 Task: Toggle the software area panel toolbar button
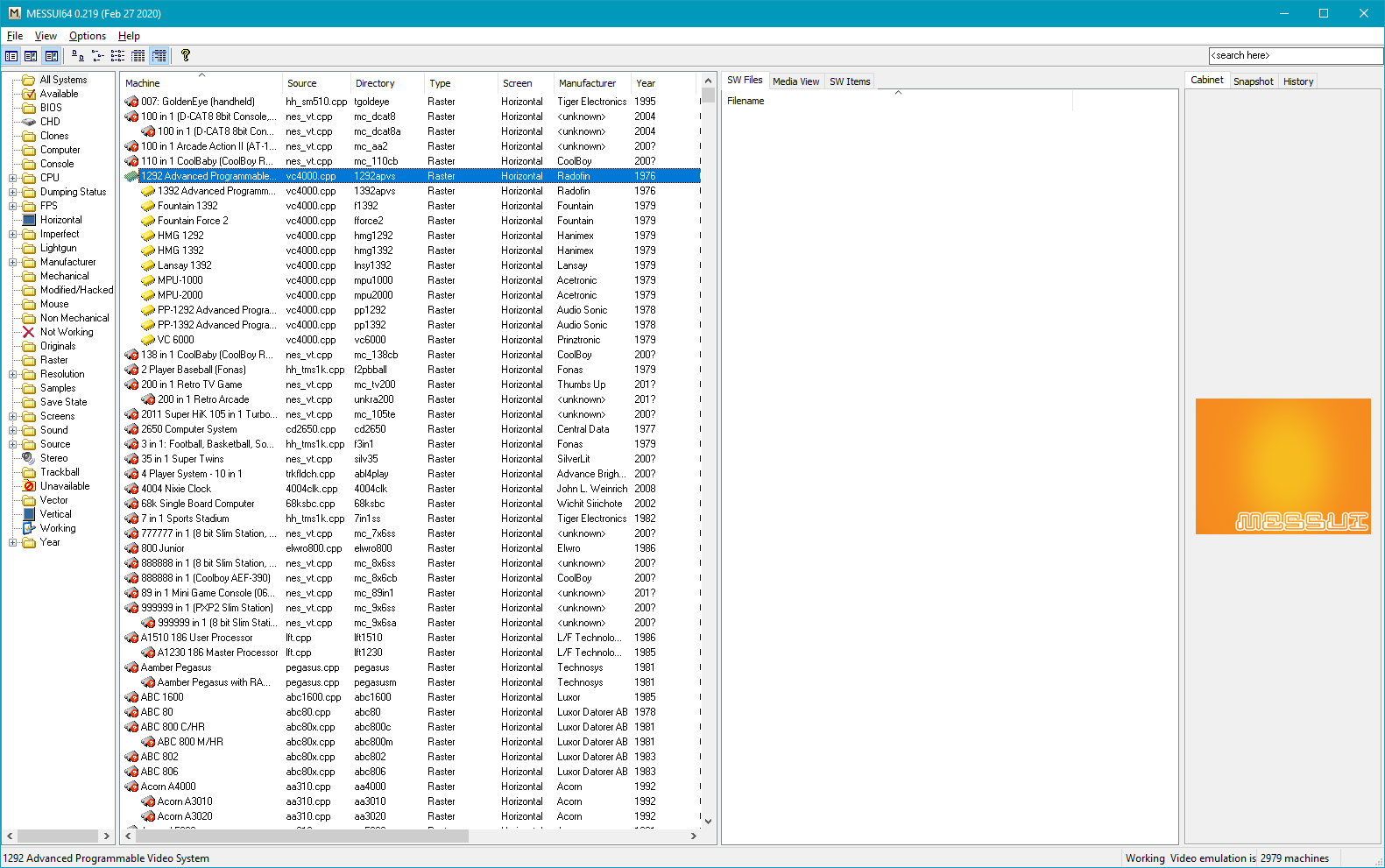pyautogui.click(x=31, y=55)
